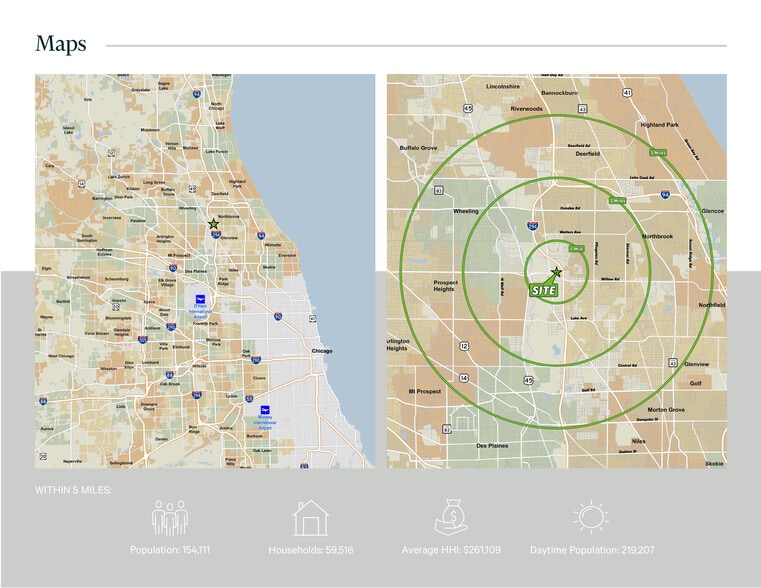This screenshot has width=761, height=588.
Task: Select the Population: 154,111 text
Action: [169, 551]
